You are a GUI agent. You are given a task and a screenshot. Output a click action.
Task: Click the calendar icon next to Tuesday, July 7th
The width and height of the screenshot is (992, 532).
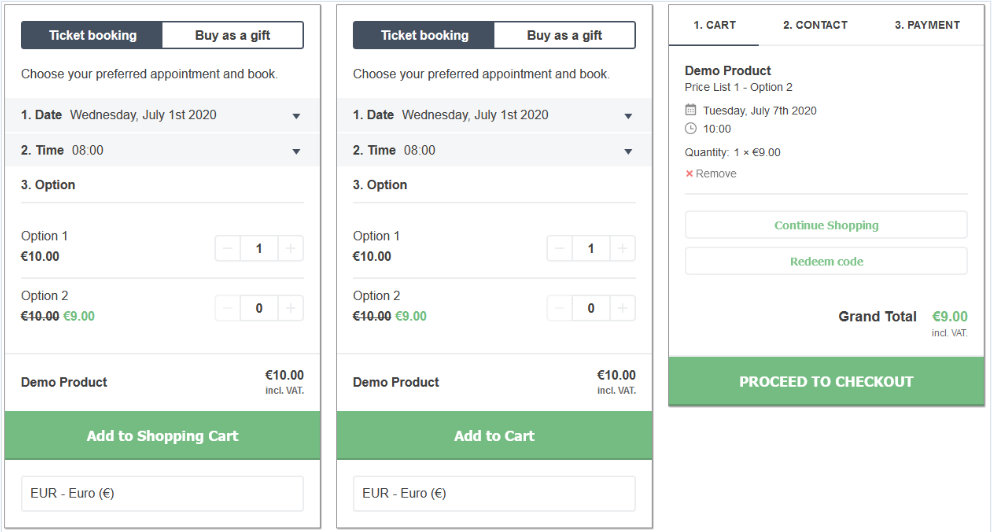point(691,110)
